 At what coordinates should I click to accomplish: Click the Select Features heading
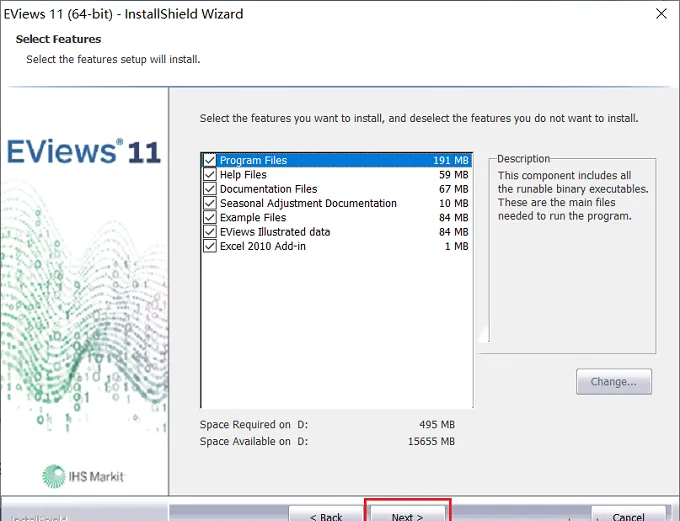point(58,39)
